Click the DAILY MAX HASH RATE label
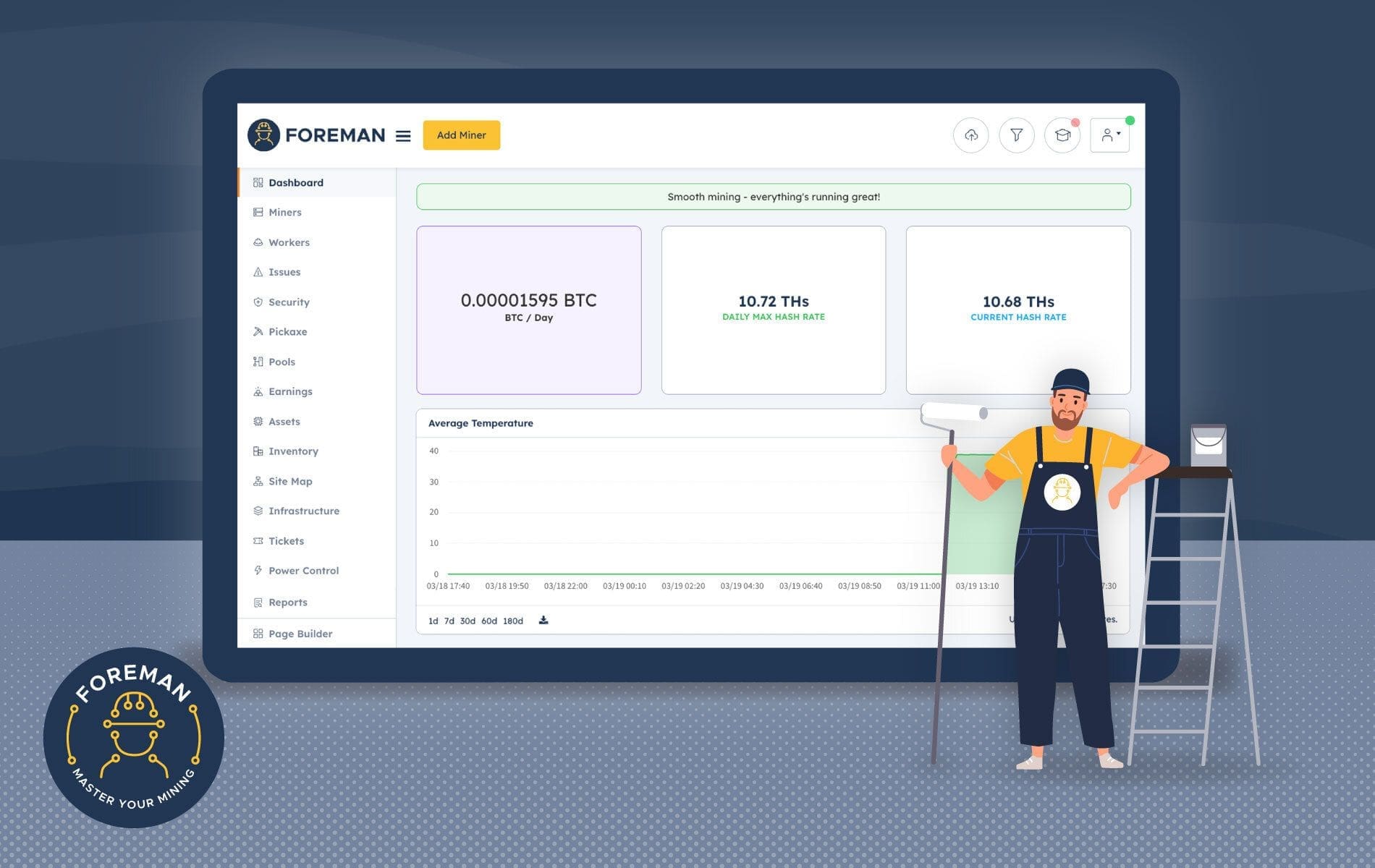 point(774,317)
